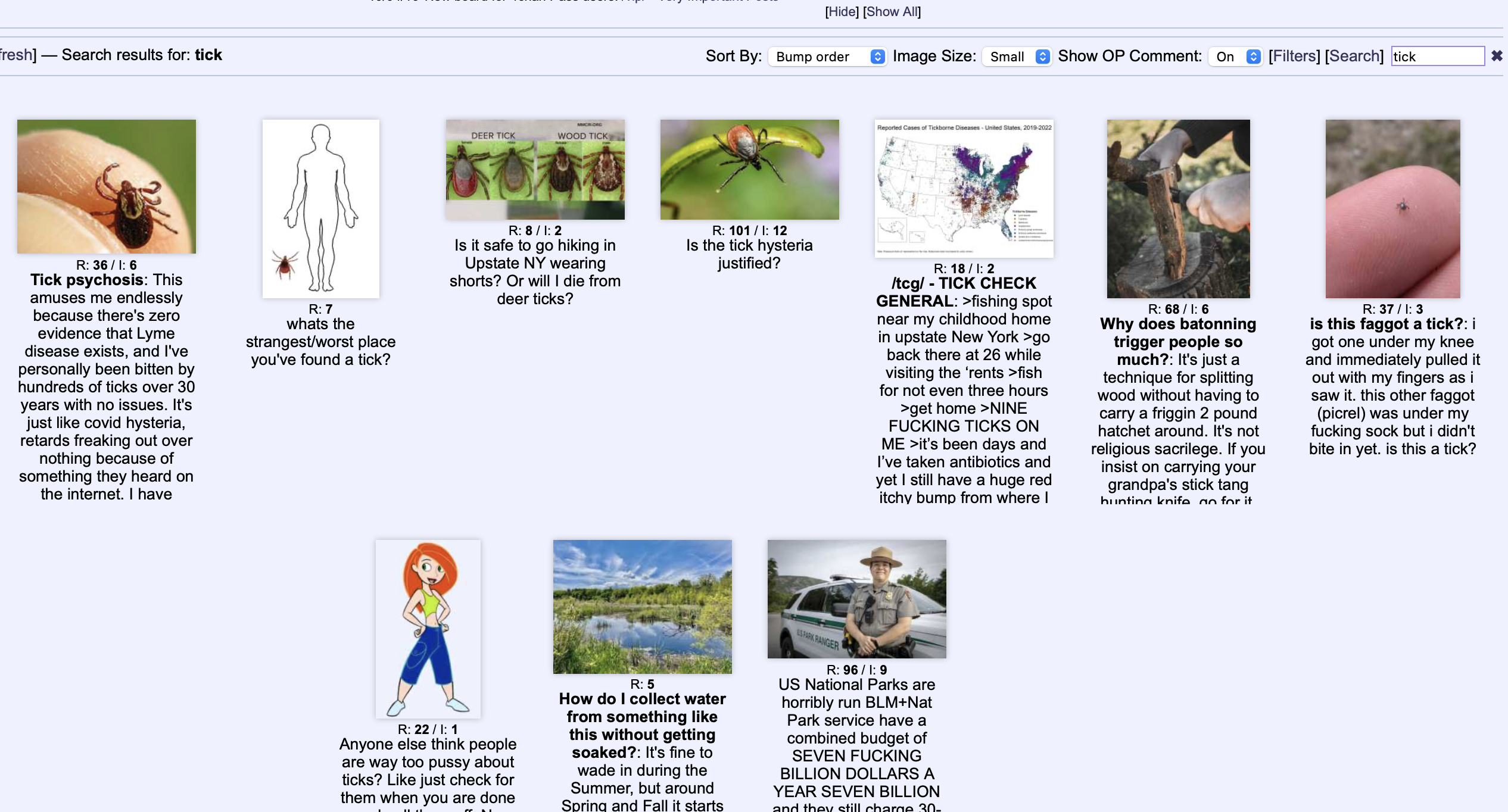Click the 'R: 36 / I: 6' reply count

(x=107, y=265)
